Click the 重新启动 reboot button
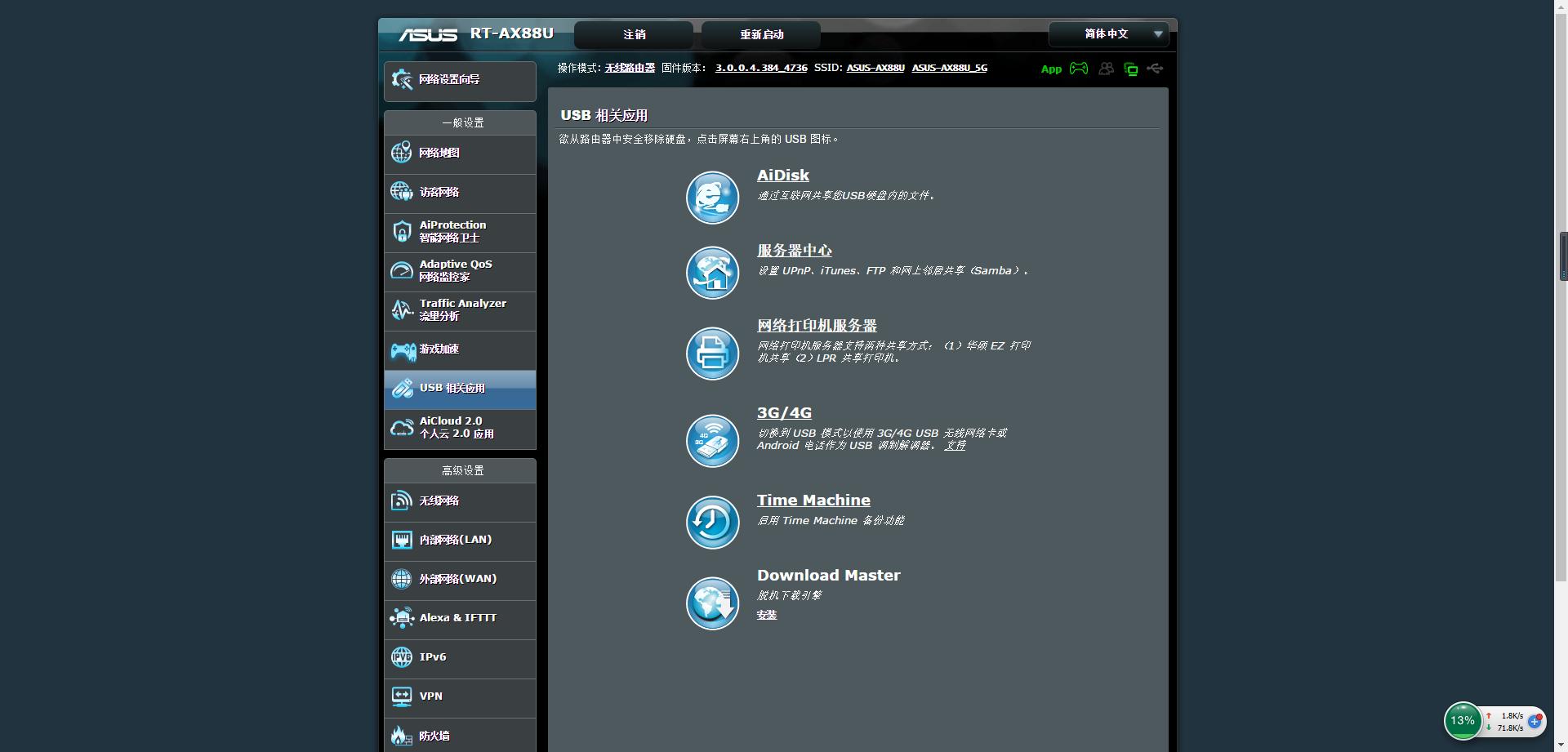This screenshot has width=1568, height=752. (x=761, y=34)
